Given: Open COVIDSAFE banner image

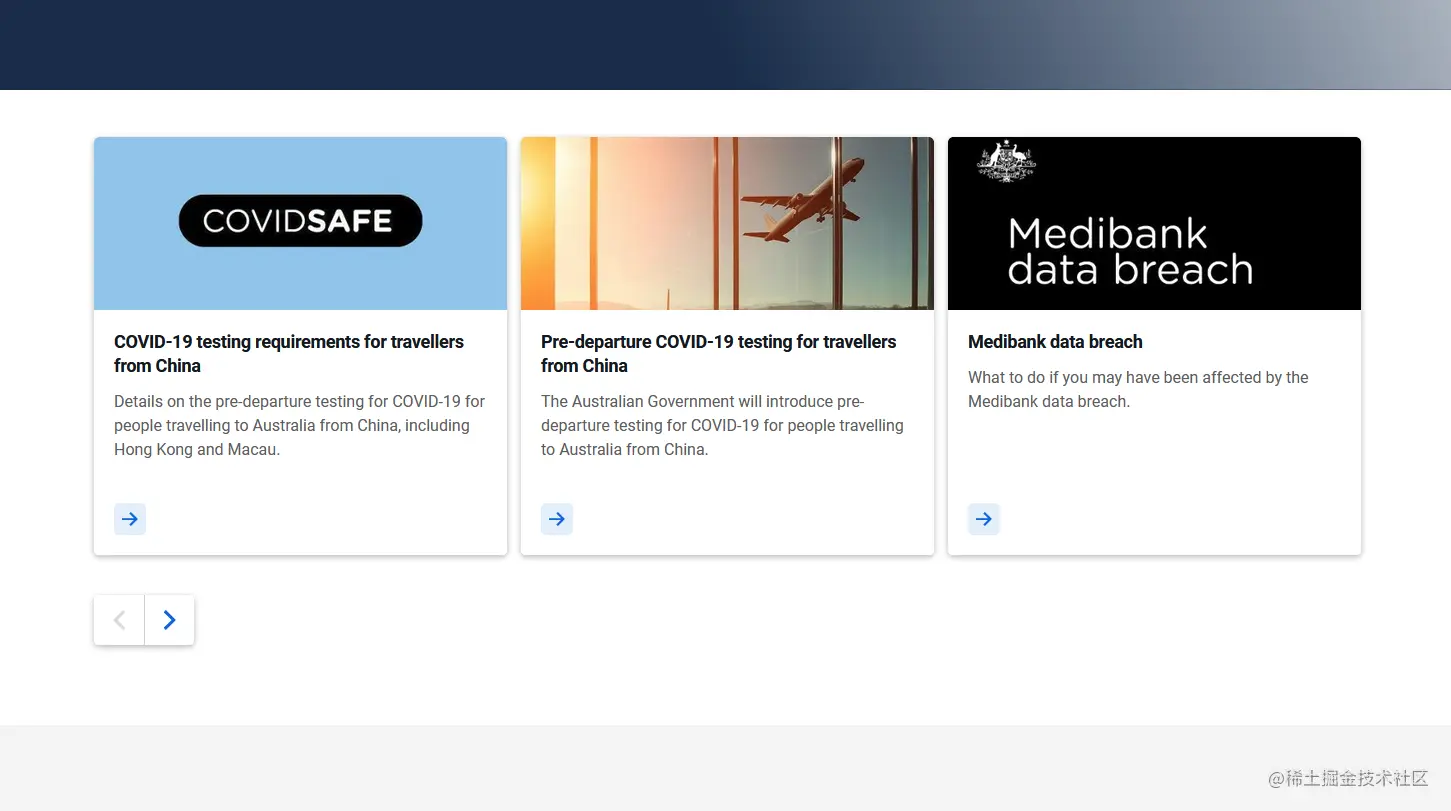Looking at the screenshot, I should (x=300, y=223).
